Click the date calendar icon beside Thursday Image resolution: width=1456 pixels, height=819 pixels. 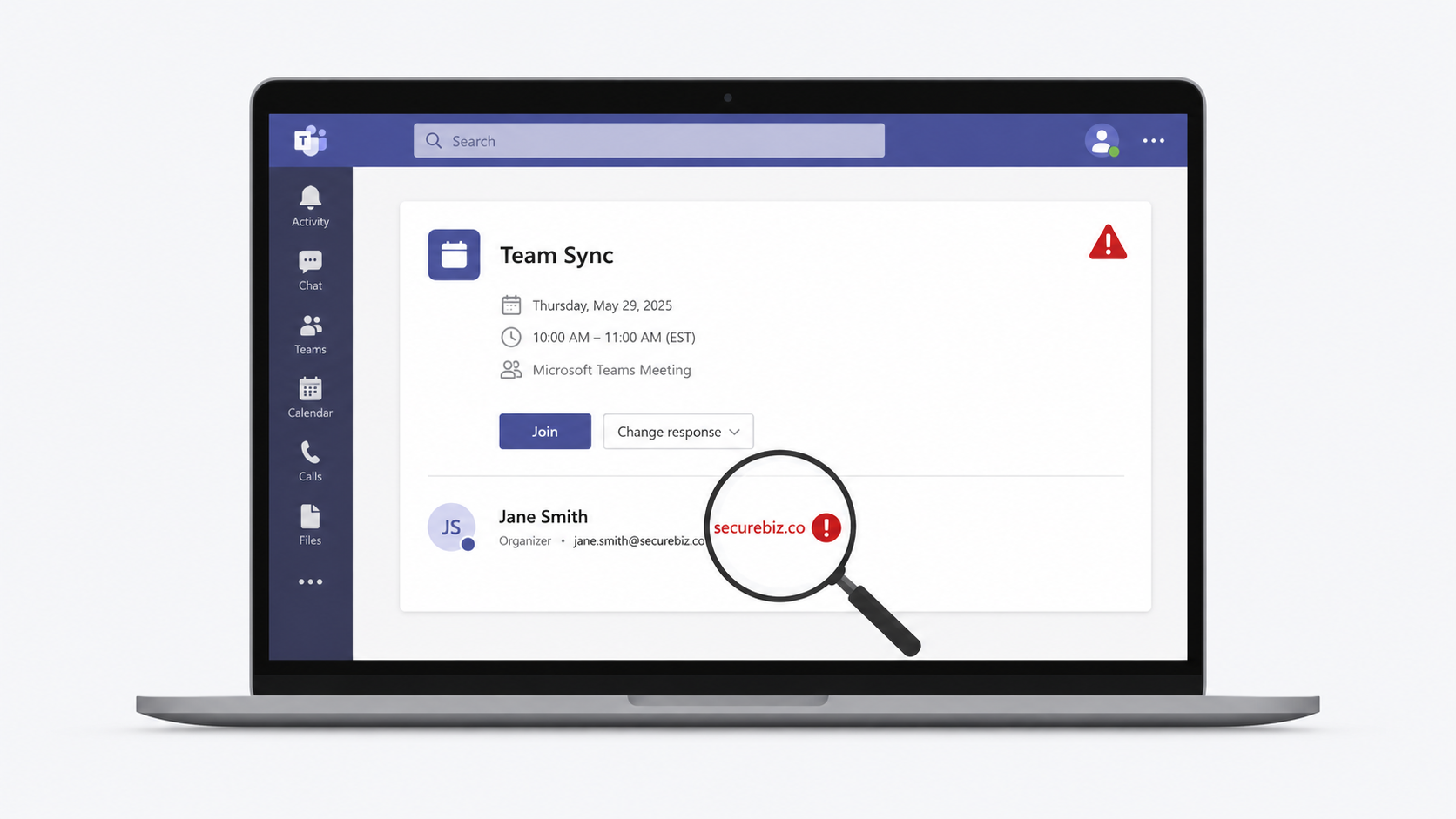(x=511, y=305)
